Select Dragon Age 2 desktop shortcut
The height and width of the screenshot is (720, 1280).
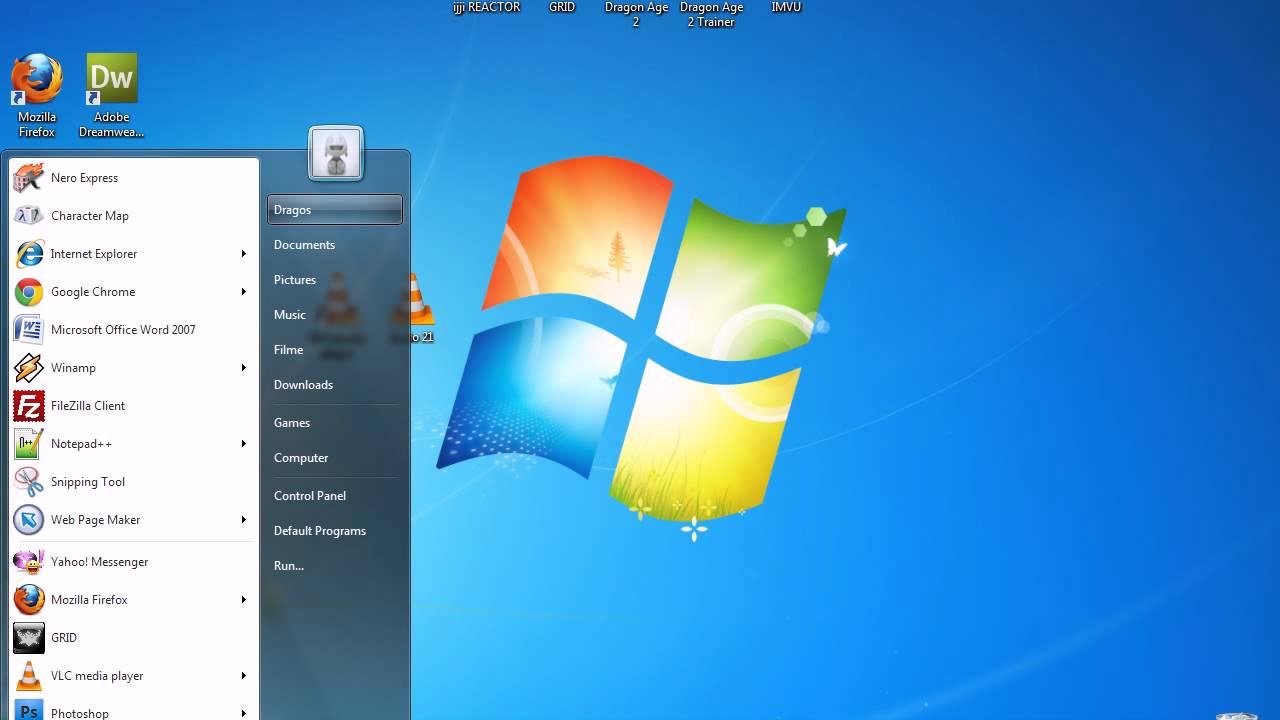(636, 14)
